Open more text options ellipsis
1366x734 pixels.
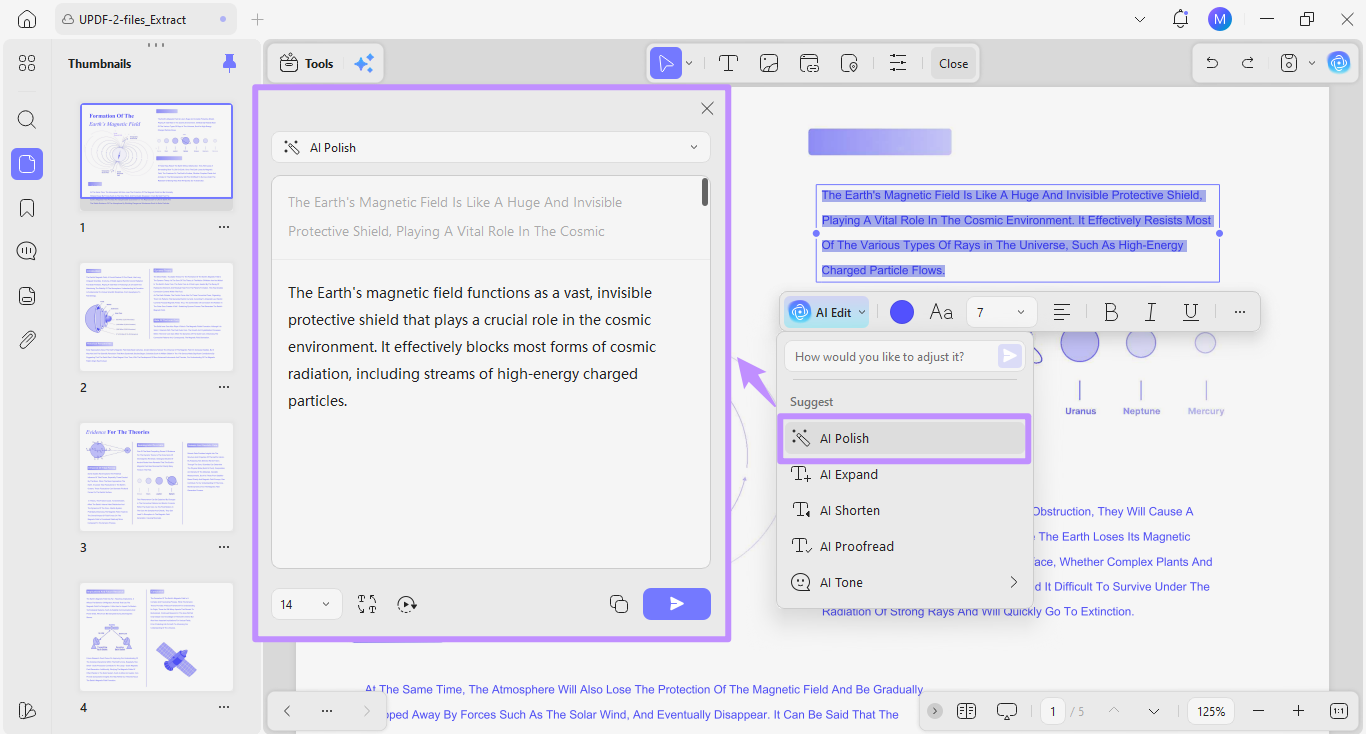pos(1240,313)
